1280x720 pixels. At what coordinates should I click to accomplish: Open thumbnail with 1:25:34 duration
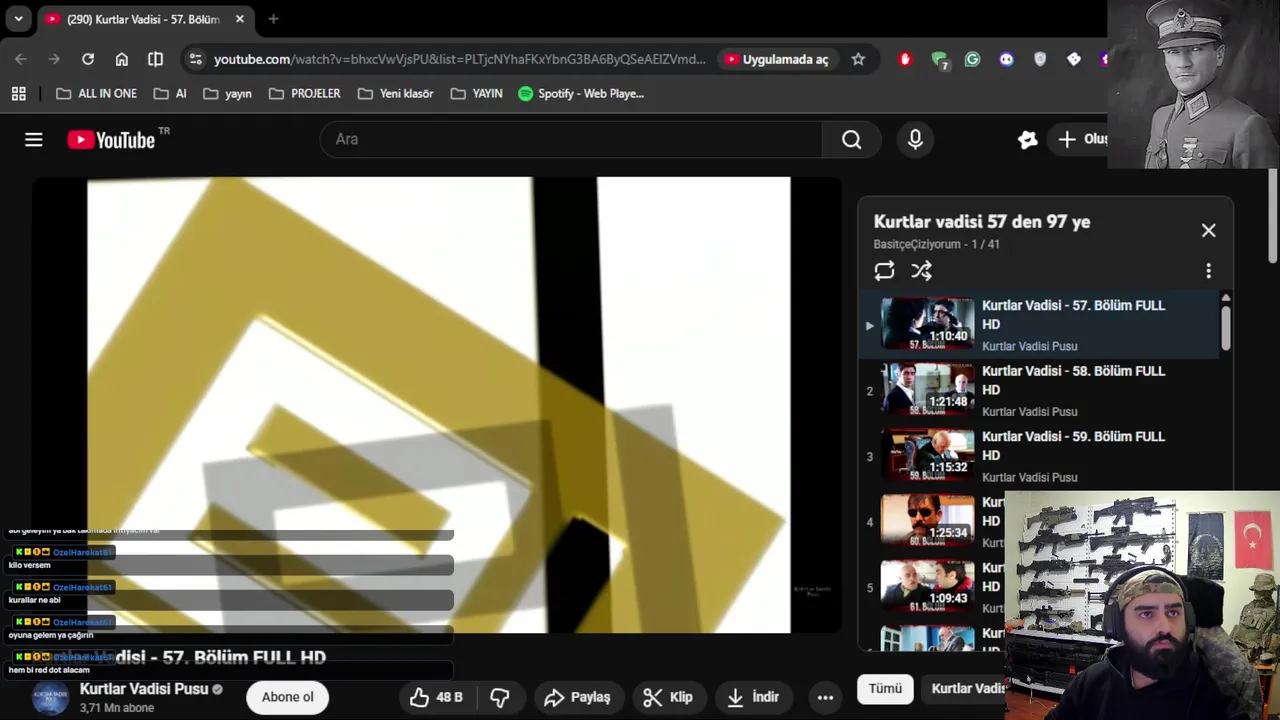coord(927,521)
